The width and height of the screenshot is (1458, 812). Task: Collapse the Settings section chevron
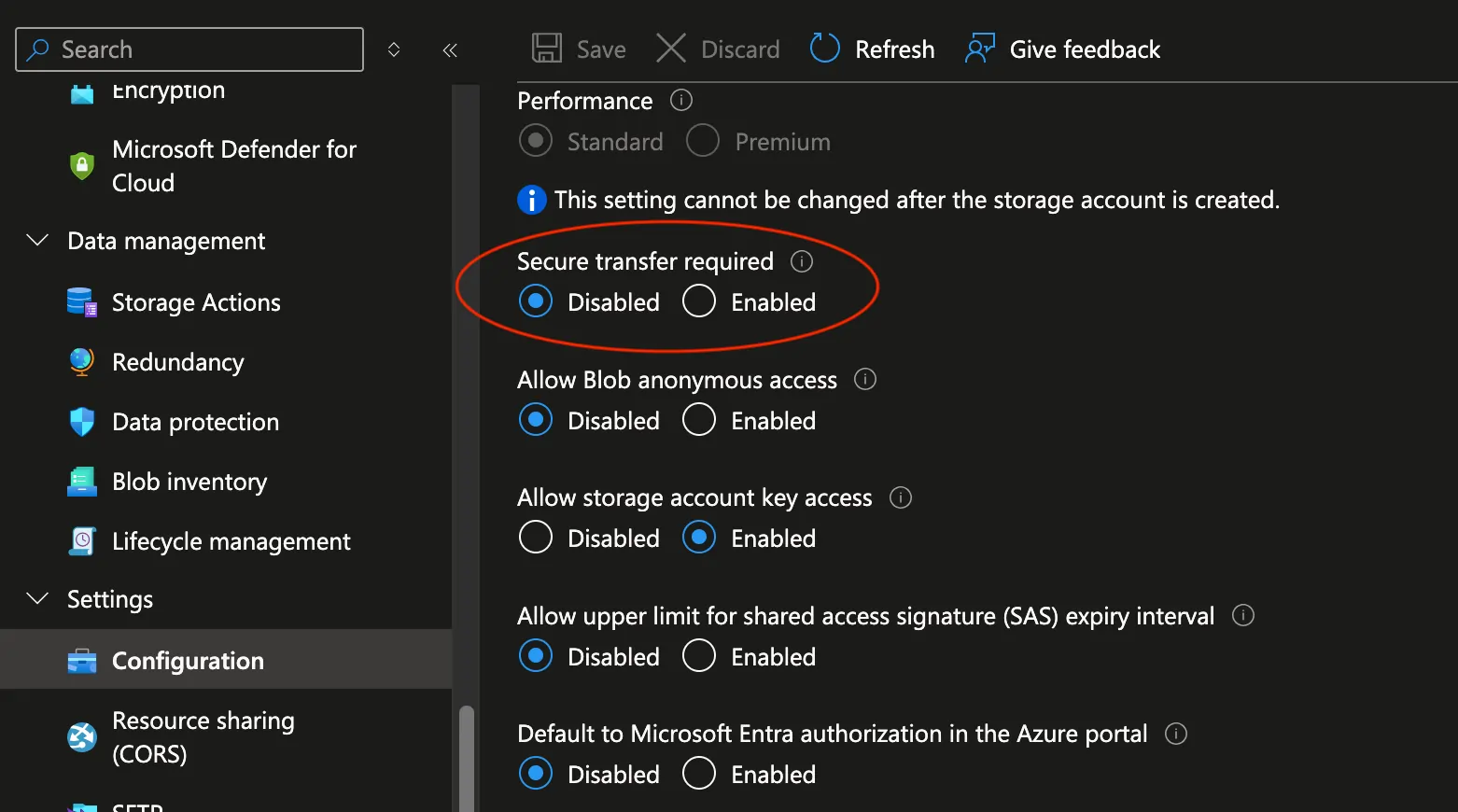(x=37, y=599)
